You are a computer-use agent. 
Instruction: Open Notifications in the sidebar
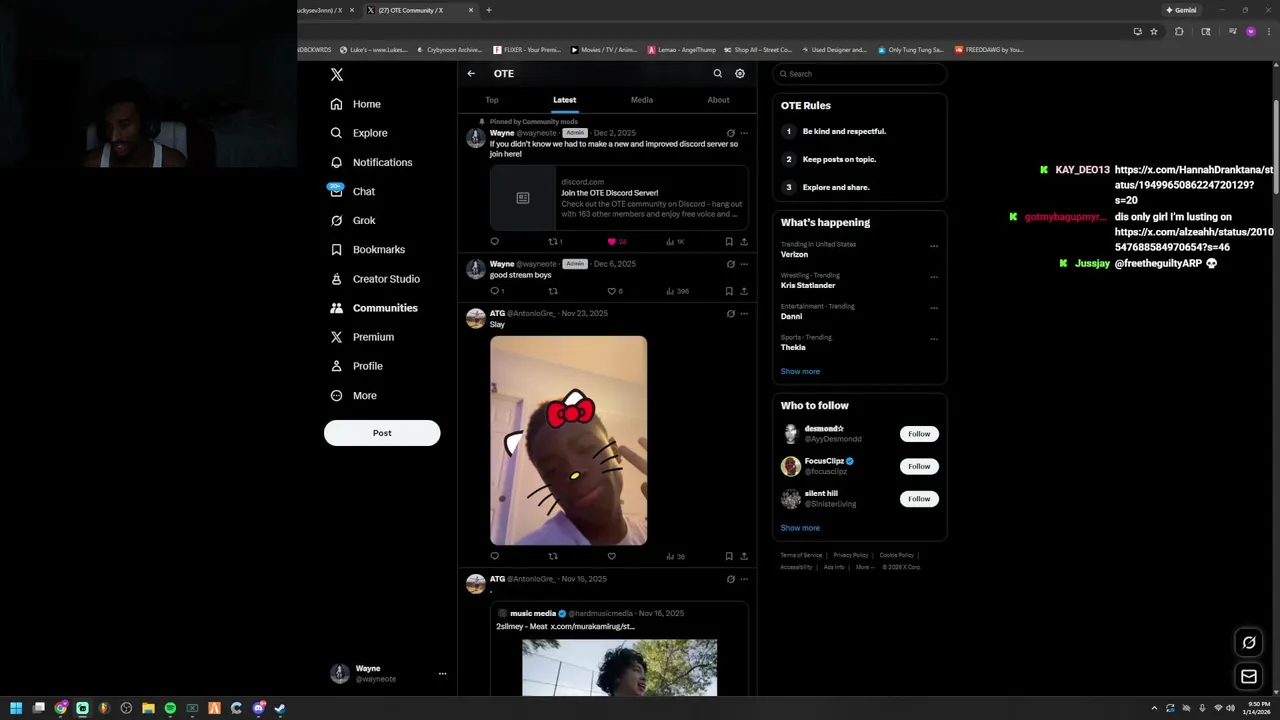(x=371, y=162)
